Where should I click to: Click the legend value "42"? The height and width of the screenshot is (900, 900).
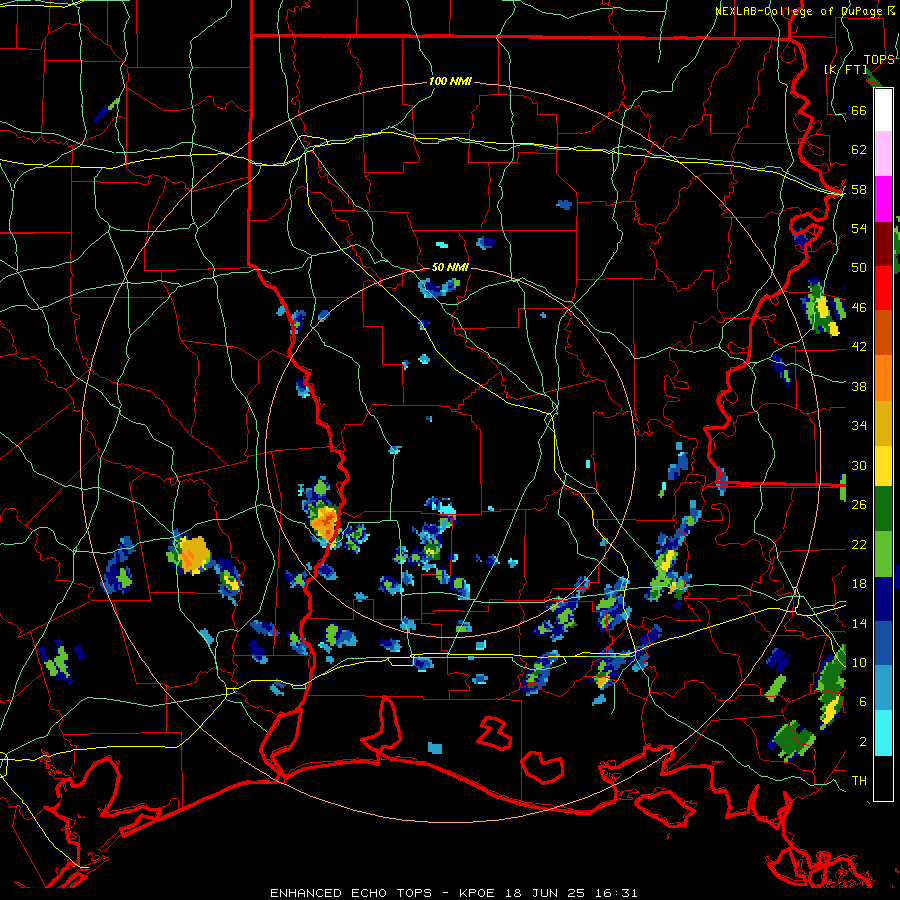coord(859,346)
